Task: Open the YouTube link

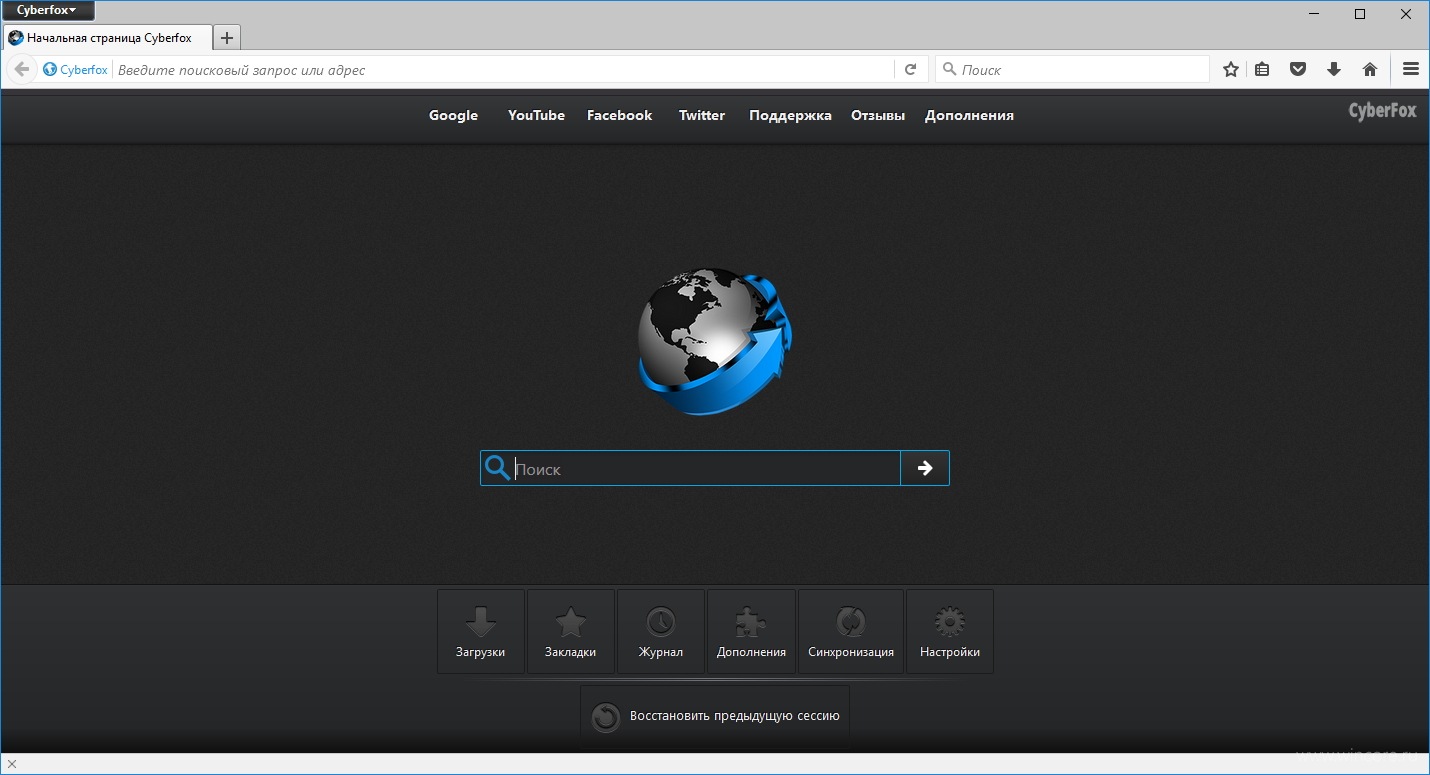Action: tap(536, 116)
